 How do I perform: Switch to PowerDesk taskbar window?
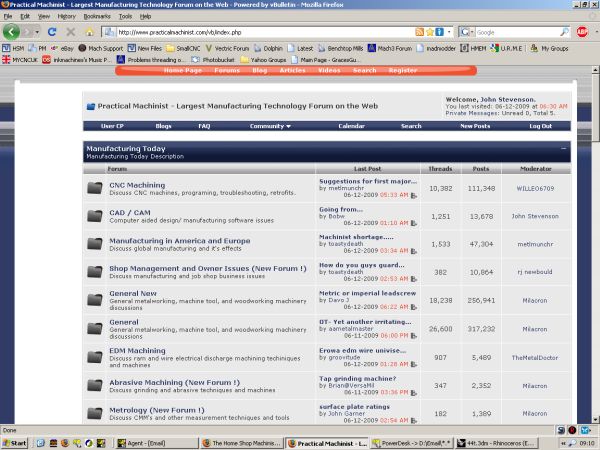point(411,443)
